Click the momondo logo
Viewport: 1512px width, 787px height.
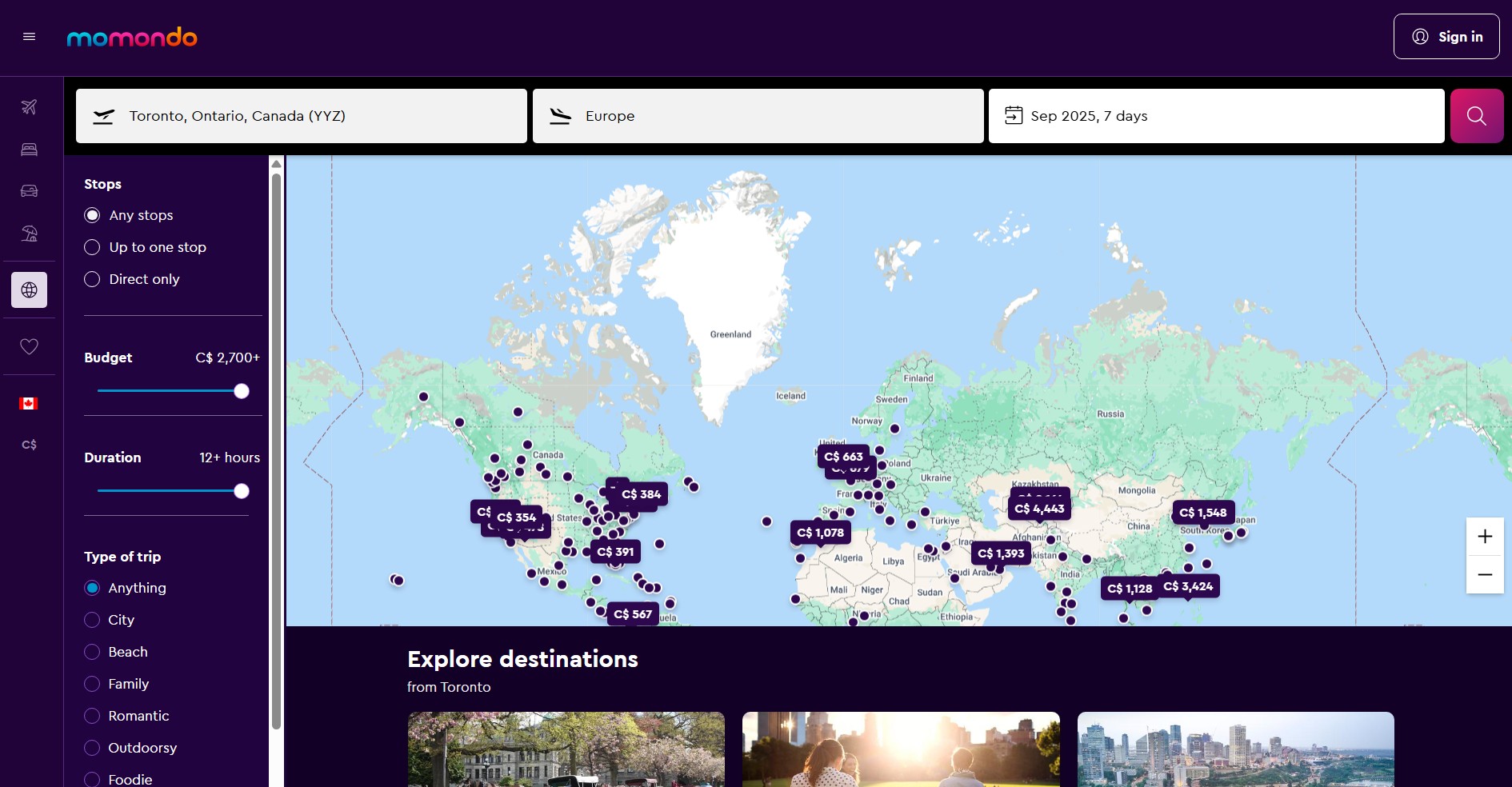click(131, 36)
